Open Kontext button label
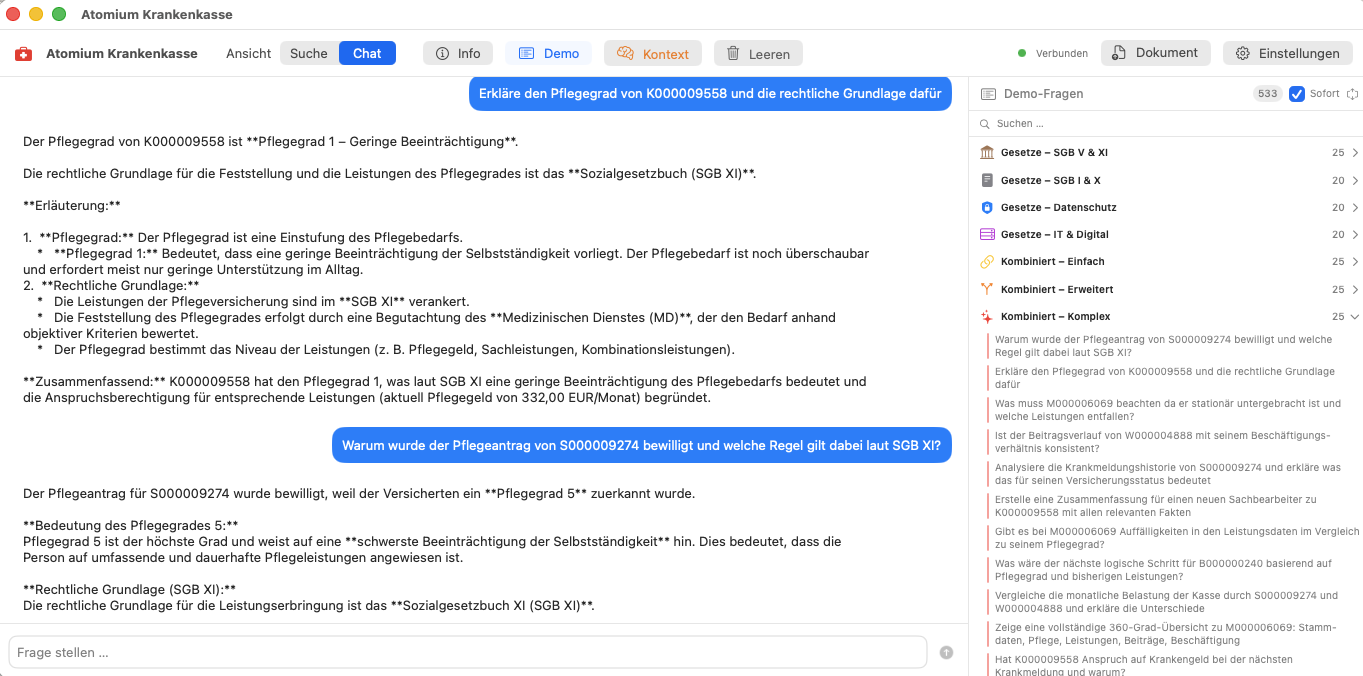1363x676 pixels. click(x=665, y=54)
